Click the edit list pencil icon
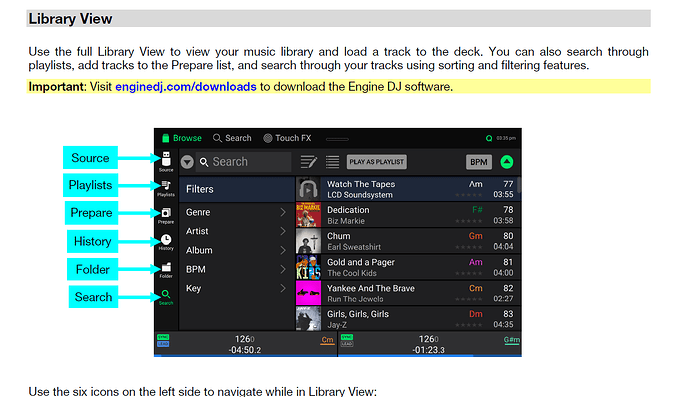689x397 pixels. click(308, 162)
